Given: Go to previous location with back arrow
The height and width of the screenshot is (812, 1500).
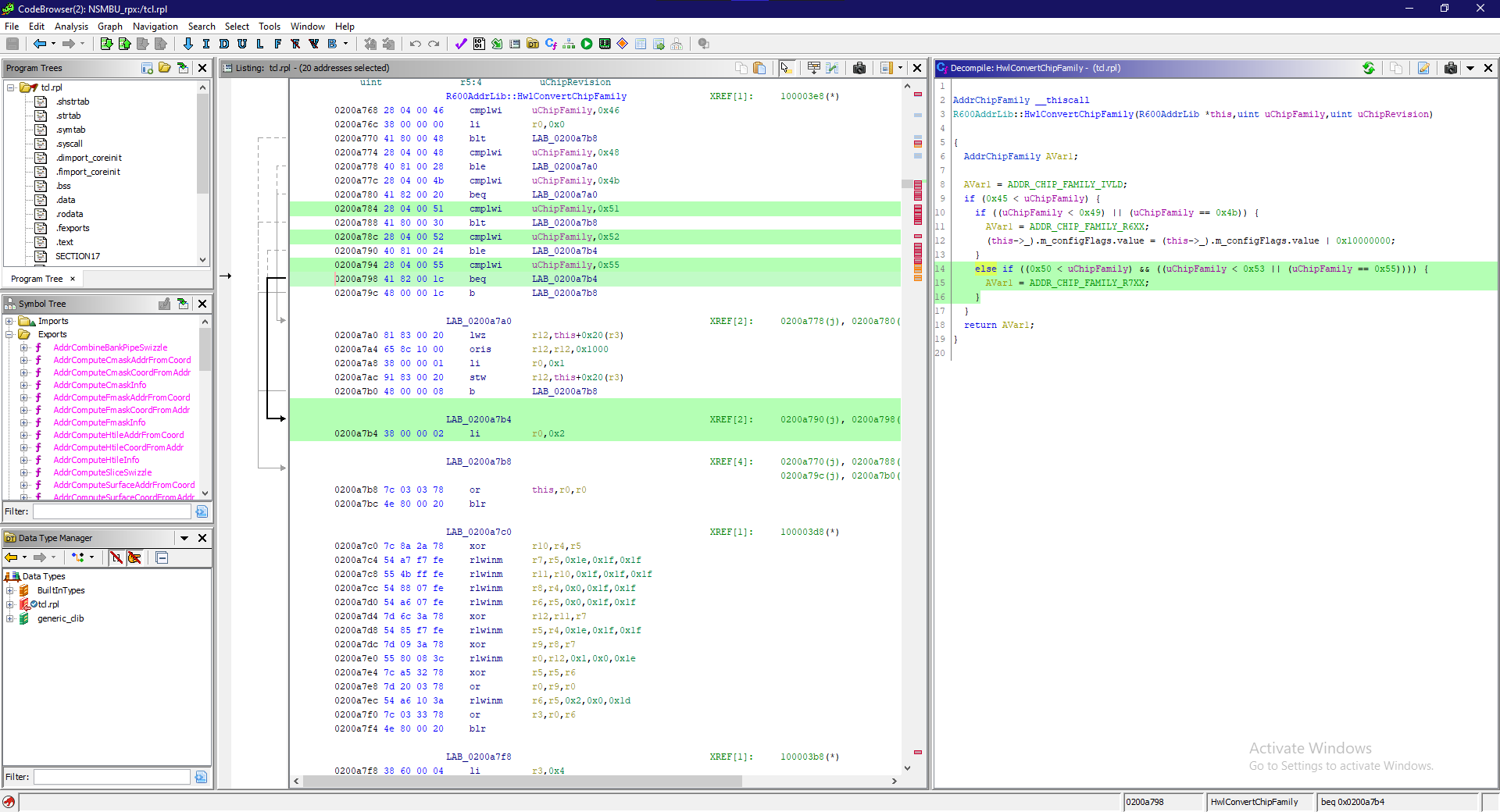Looking at the screenshot, I should 39,45.
